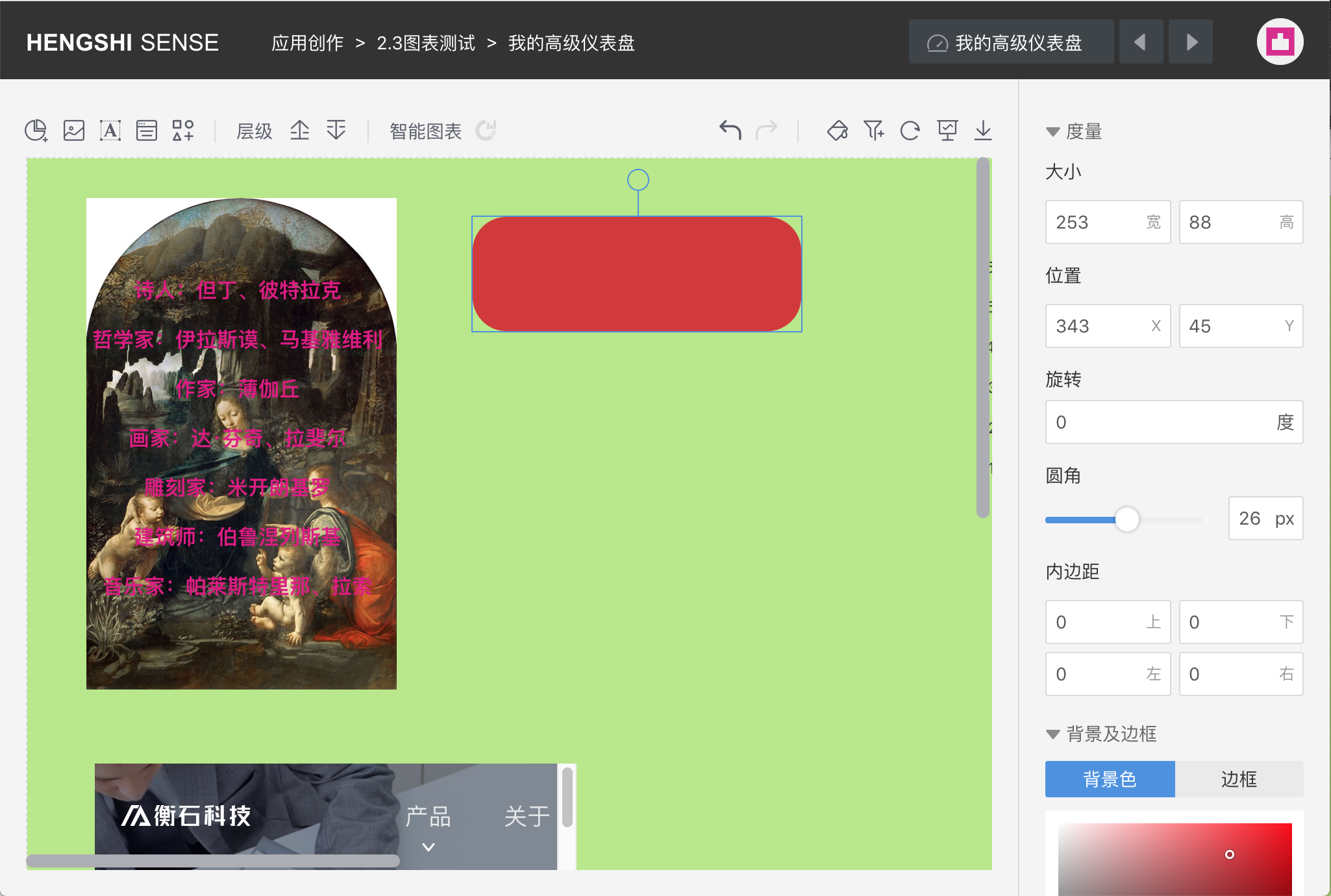Pick a color in the saturation gradient
Image resolution: width=1331 pixels, height=896 pixels.
[x=1175, y=859]
